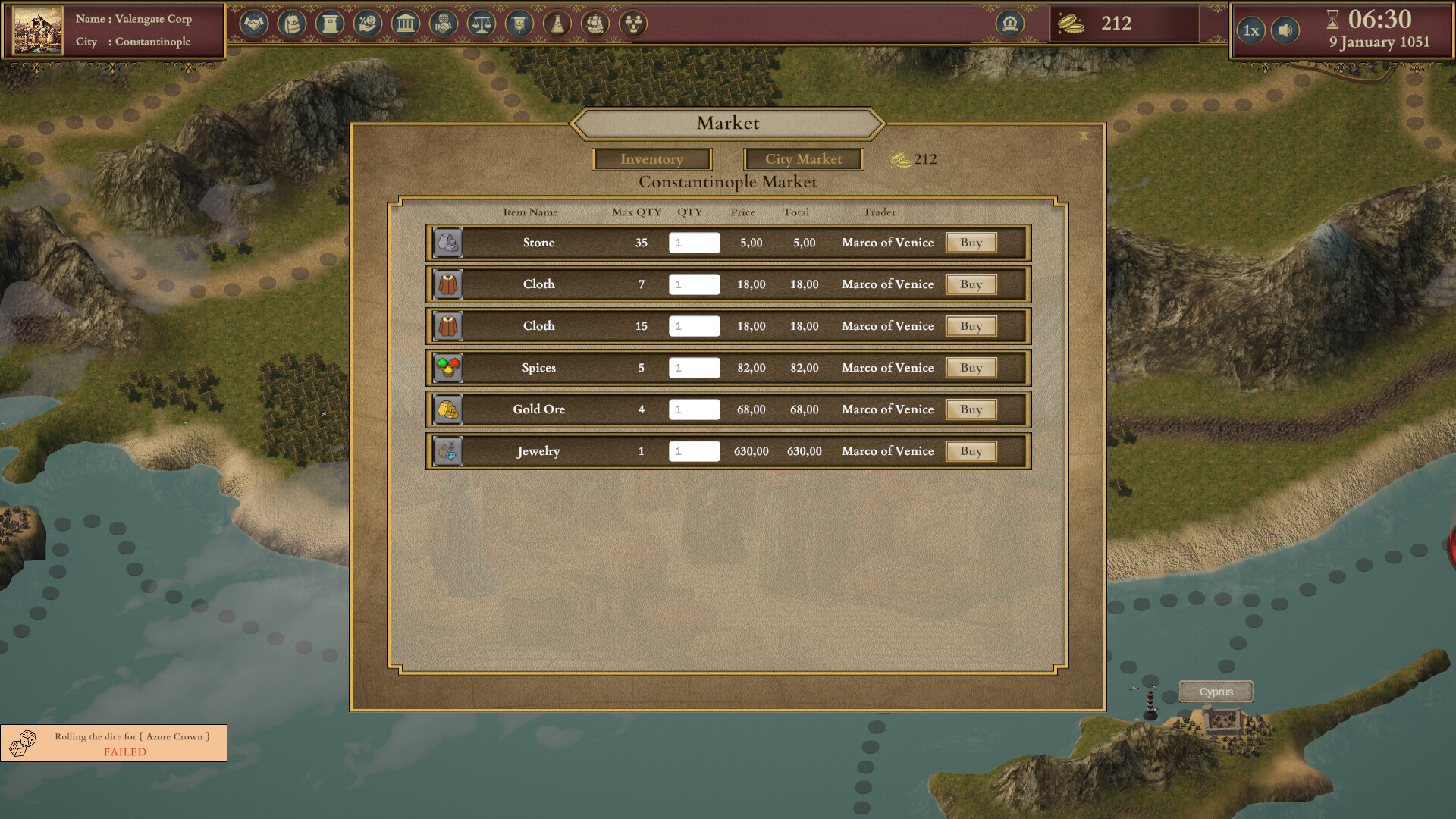
Task: Close the Market window
Action: pos(1084,137)
